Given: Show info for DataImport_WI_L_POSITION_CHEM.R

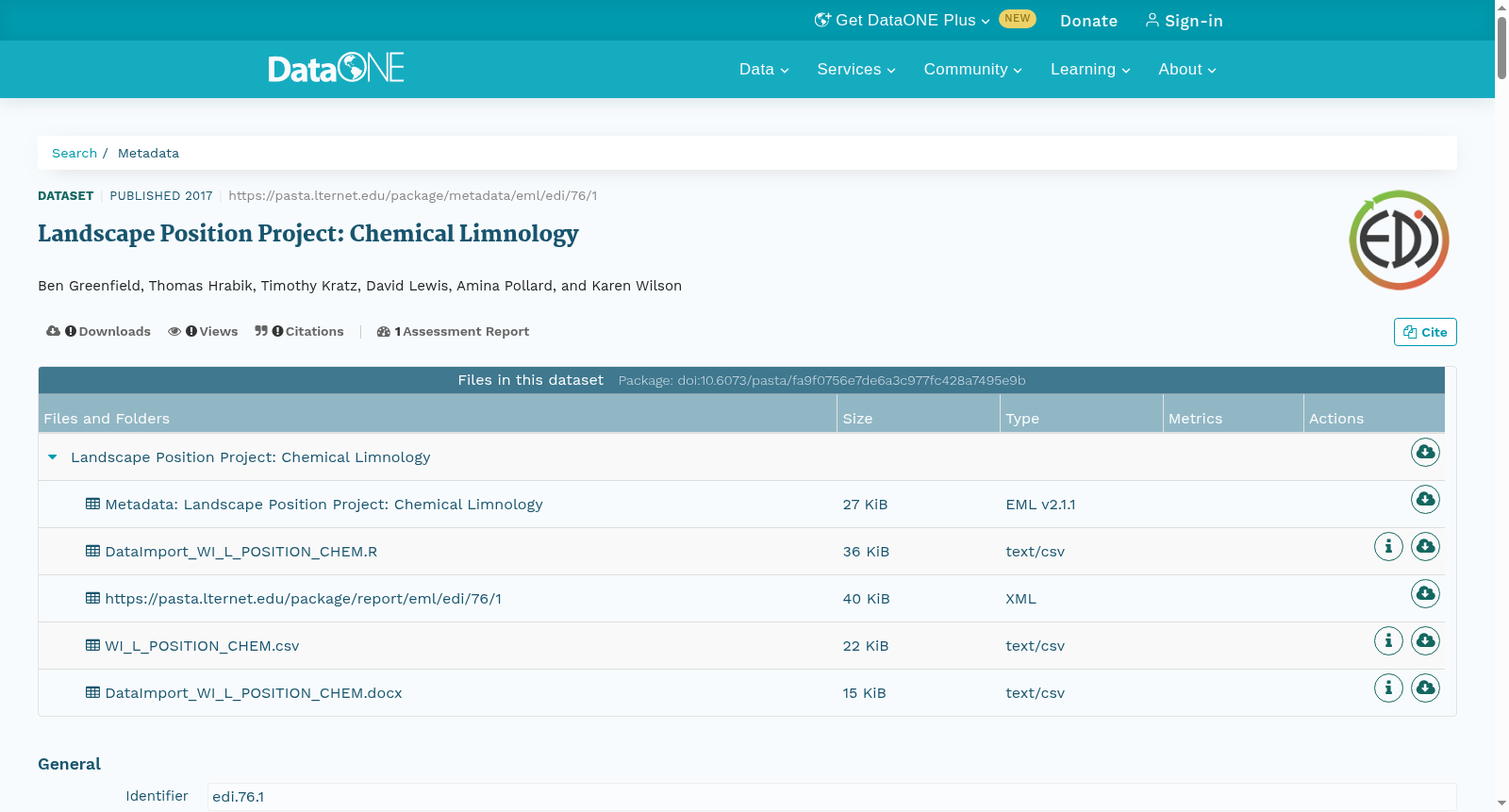Looking at the screenshot, I should pos(1388,547).
